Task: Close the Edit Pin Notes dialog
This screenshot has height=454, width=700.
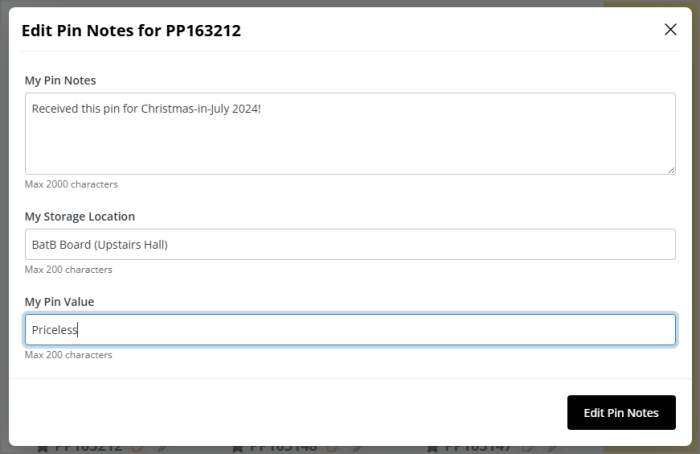Action: pyautogui.click(x=670, y=29)
